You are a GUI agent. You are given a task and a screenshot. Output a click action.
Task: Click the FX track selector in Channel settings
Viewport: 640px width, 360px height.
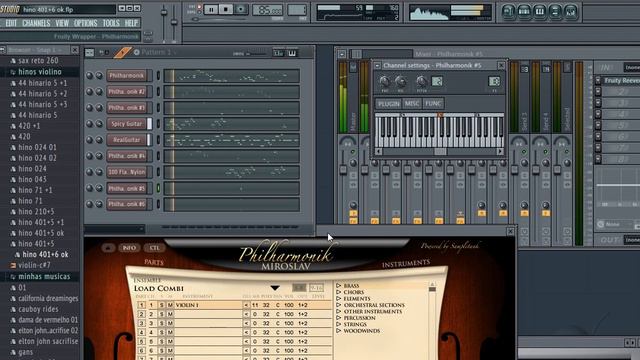click(x=494, y=81)
